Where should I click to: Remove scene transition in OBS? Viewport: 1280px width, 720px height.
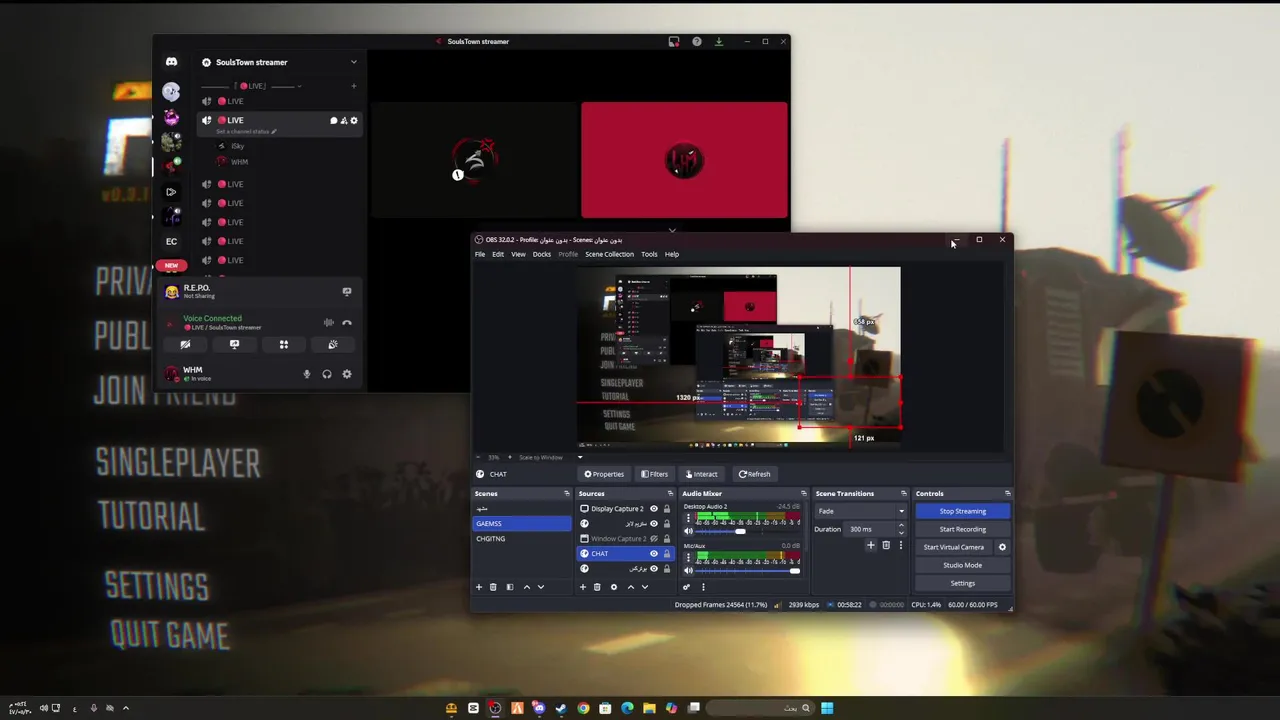point(886,545)
